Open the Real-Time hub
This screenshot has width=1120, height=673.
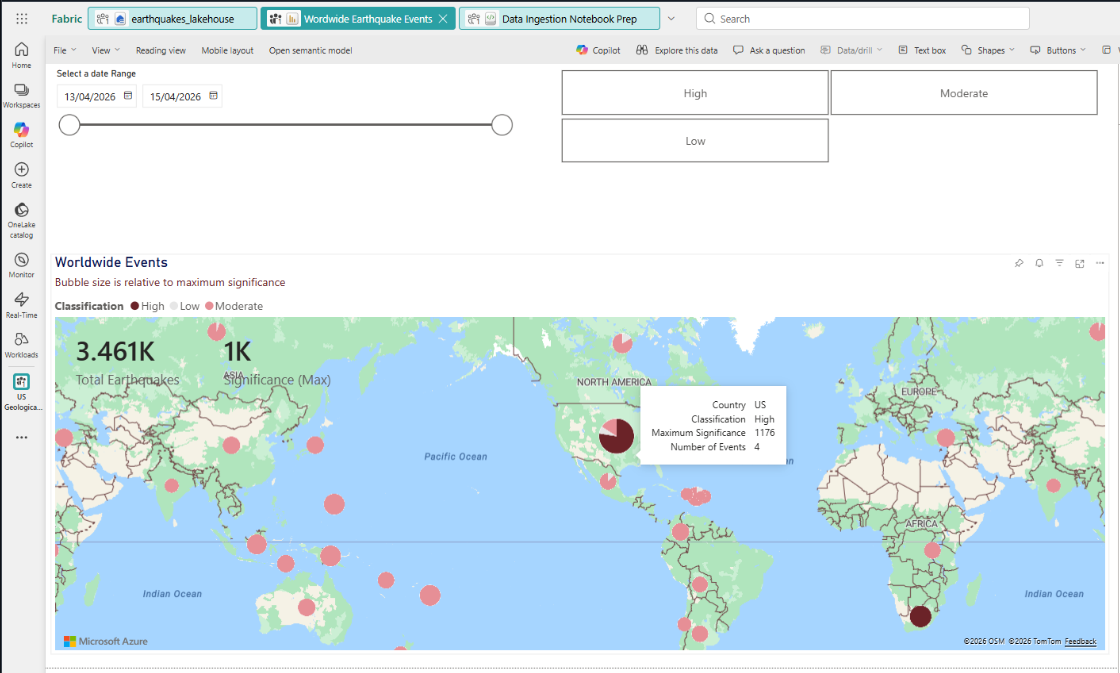point(21,305)
